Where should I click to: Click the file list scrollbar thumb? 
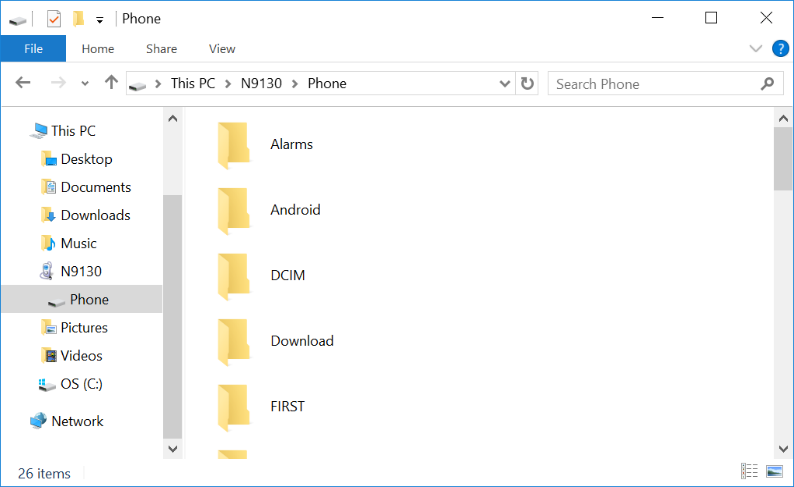click(x=783, y=159)
